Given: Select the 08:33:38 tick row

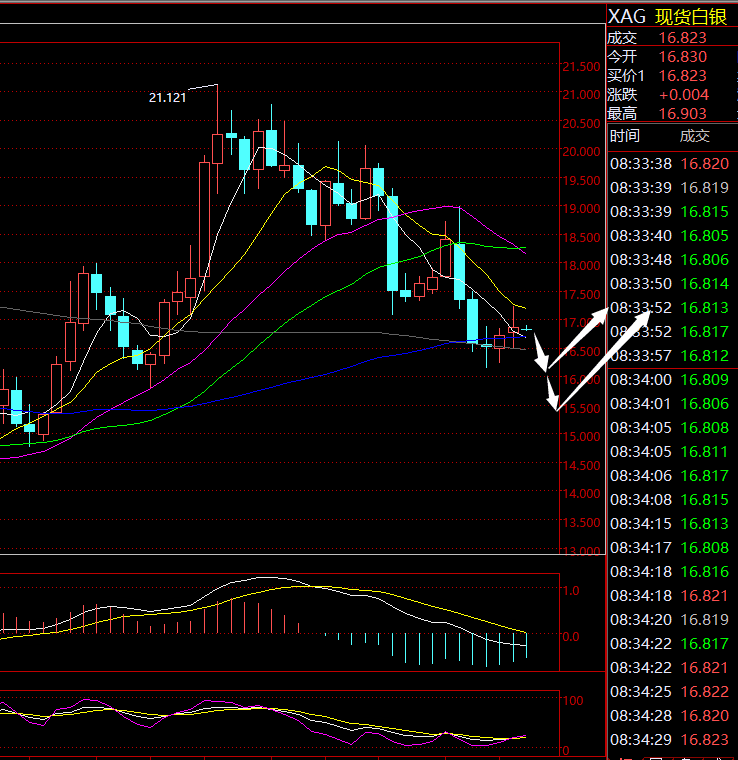Looking at the screenshot, I should click(x=669, y=164).
